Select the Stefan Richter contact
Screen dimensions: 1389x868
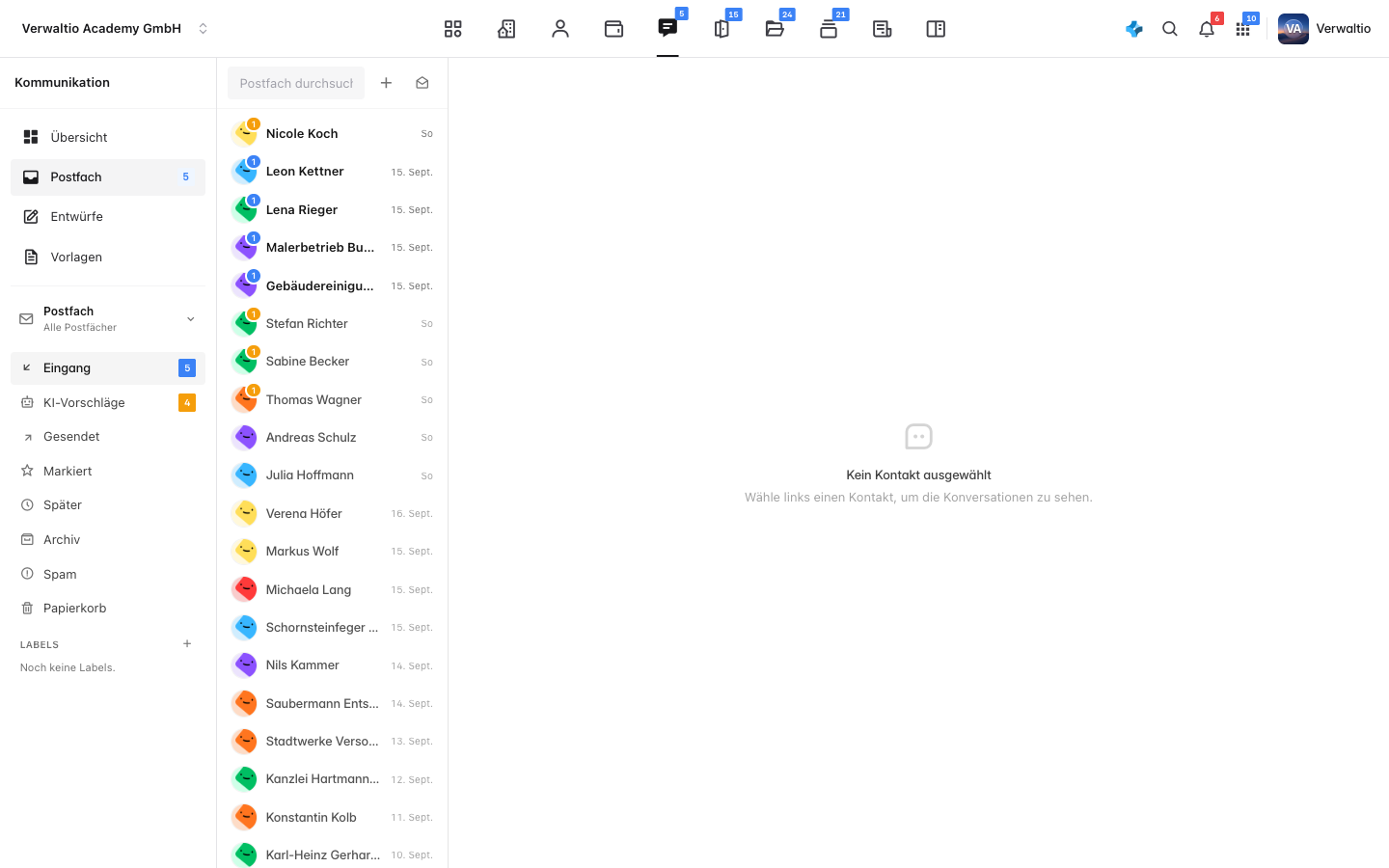333,324
